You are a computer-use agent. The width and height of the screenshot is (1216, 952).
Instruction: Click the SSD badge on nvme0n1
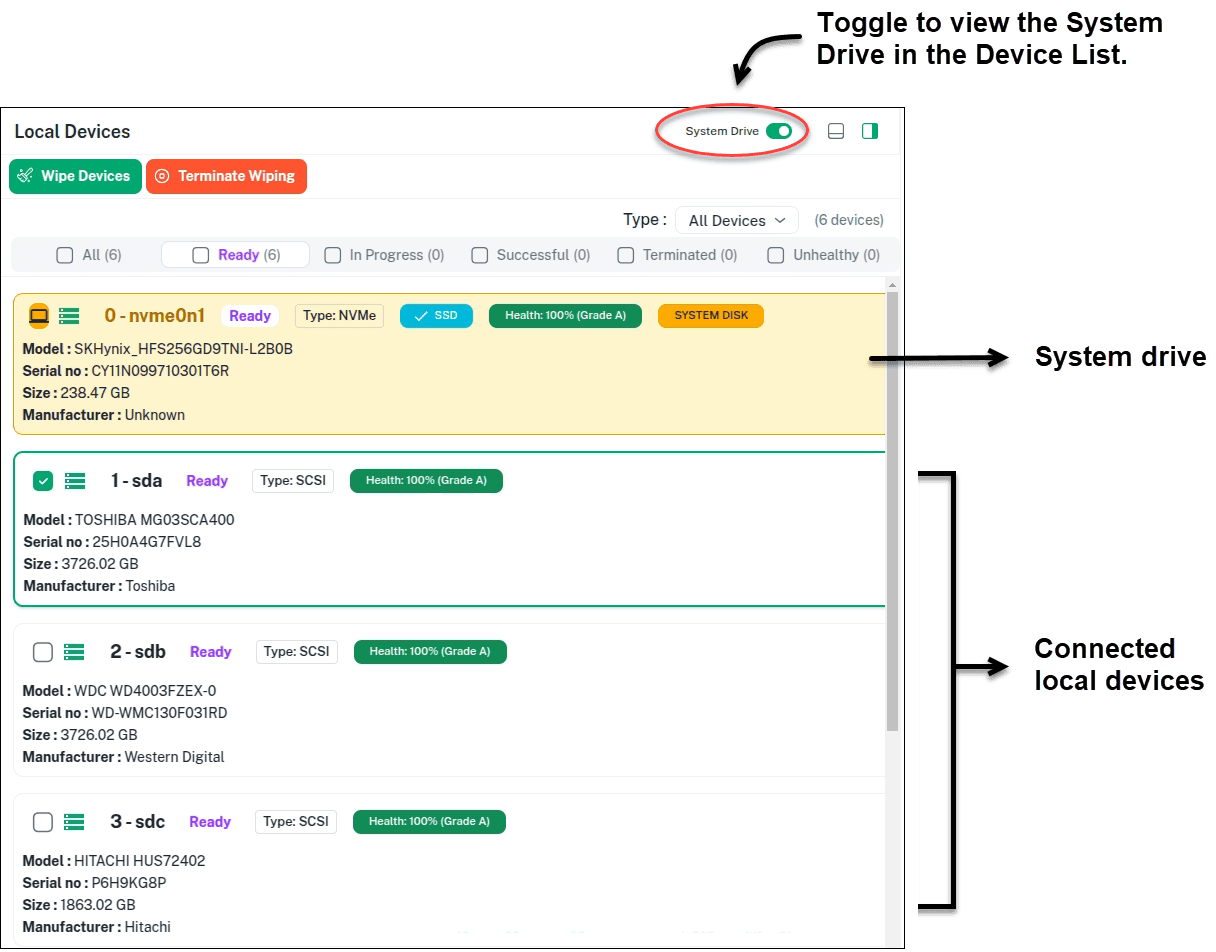coord(436,316)
